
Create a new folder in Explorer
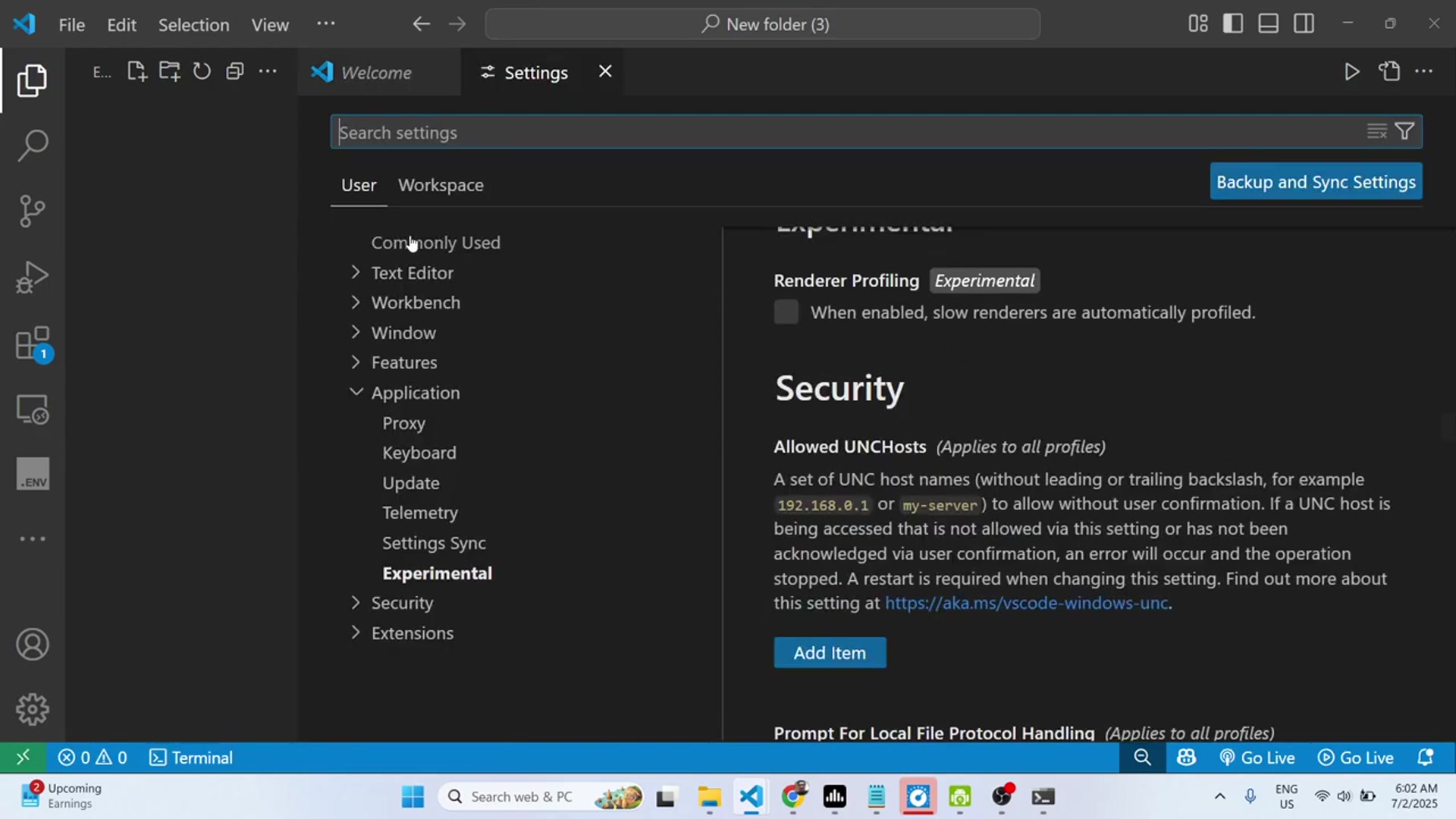170,72
